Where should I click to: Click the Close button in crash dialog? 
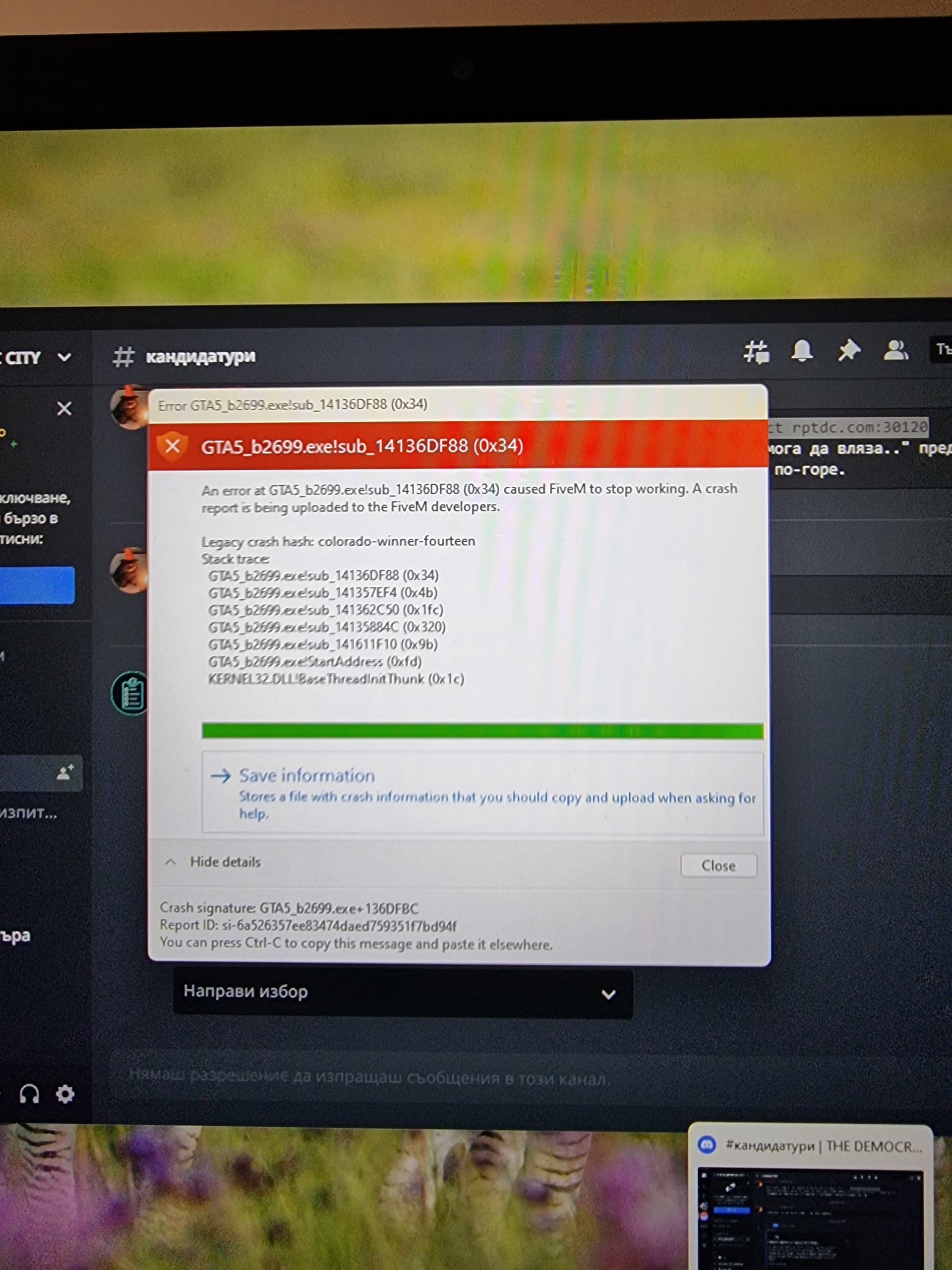click(x=718, y=866)
